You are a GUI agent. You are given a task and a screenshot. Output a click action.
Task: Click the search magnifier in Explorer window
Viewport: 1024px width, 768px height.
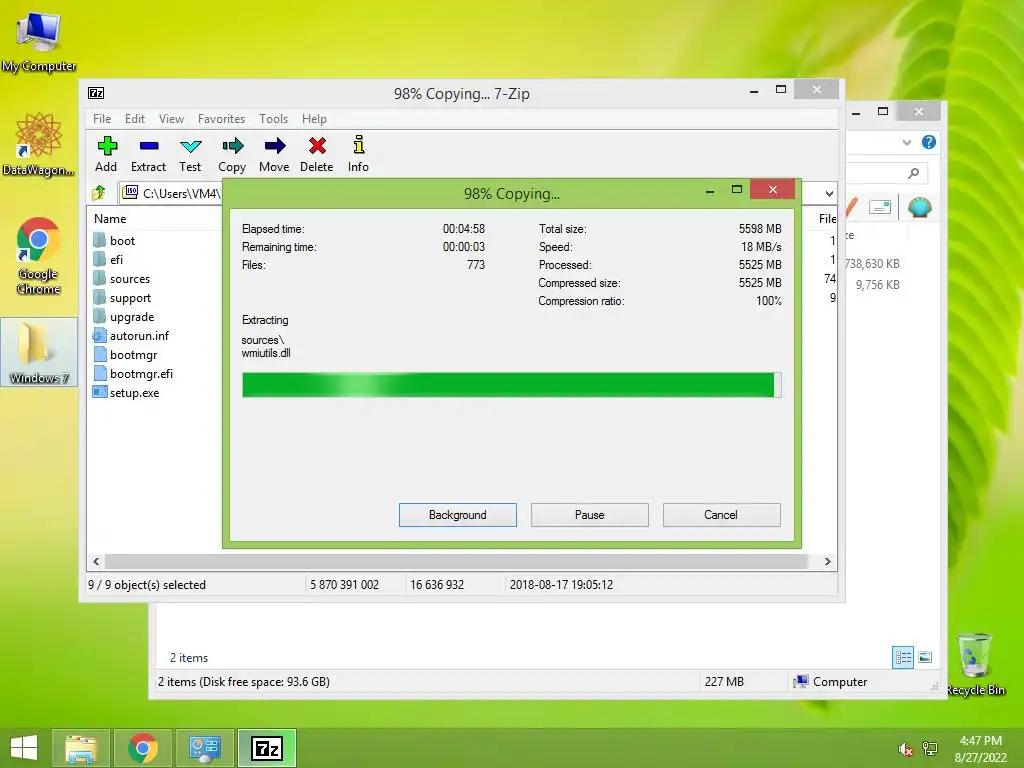click(913, 172)
